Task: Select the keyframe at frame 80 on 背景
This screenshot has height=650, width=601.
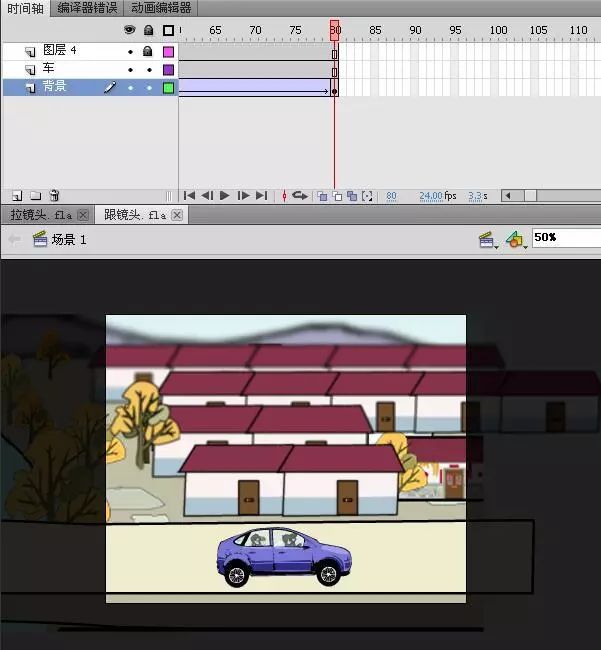Action: pyautogui.click(x=334, y=88)
